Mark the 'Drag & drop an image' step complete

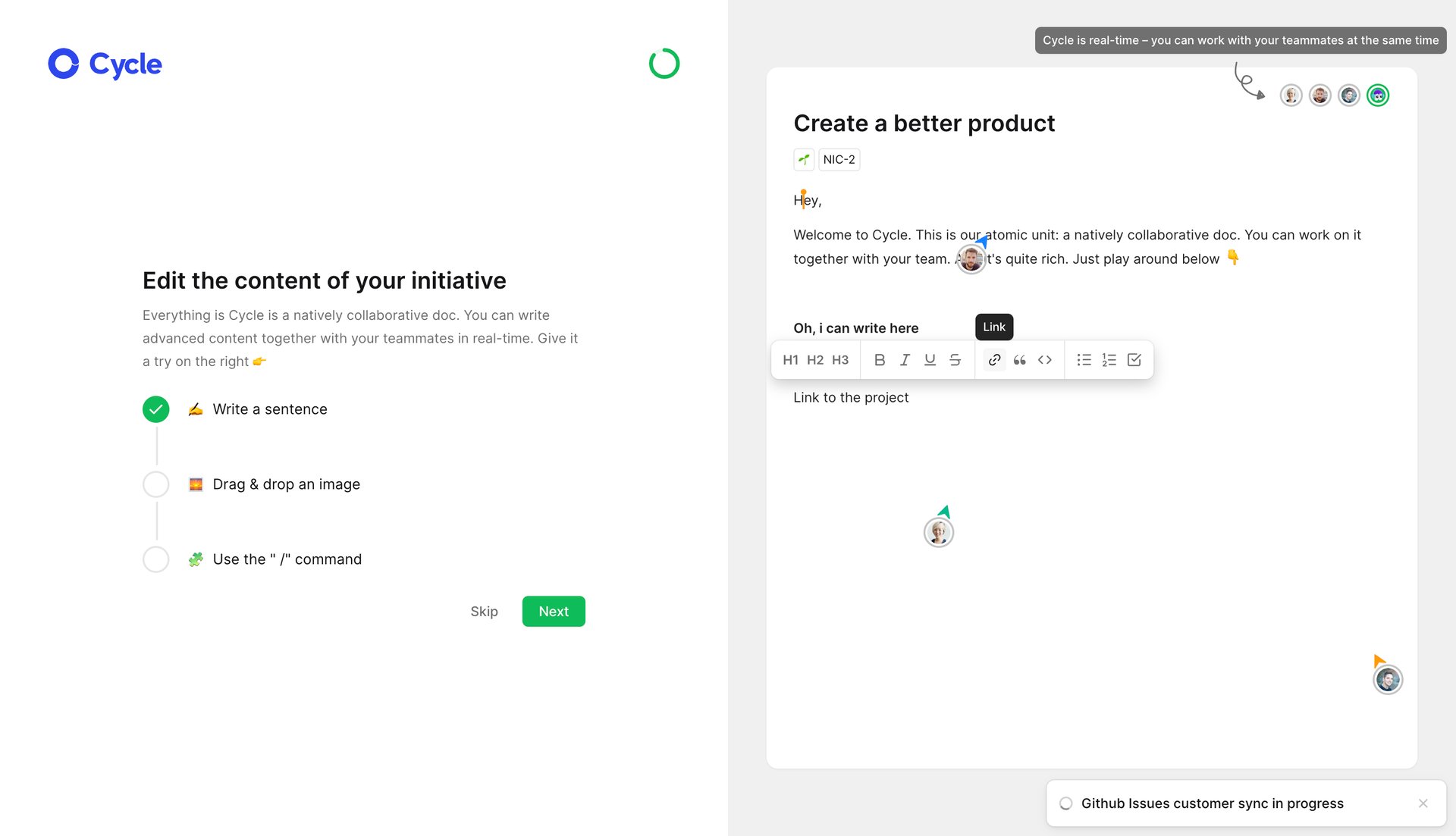click(155, 484)
